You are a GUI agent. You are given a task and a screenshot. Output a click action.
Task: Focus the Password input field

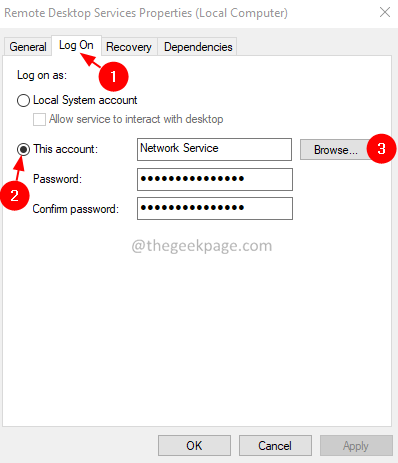click(x=215, y=179)
